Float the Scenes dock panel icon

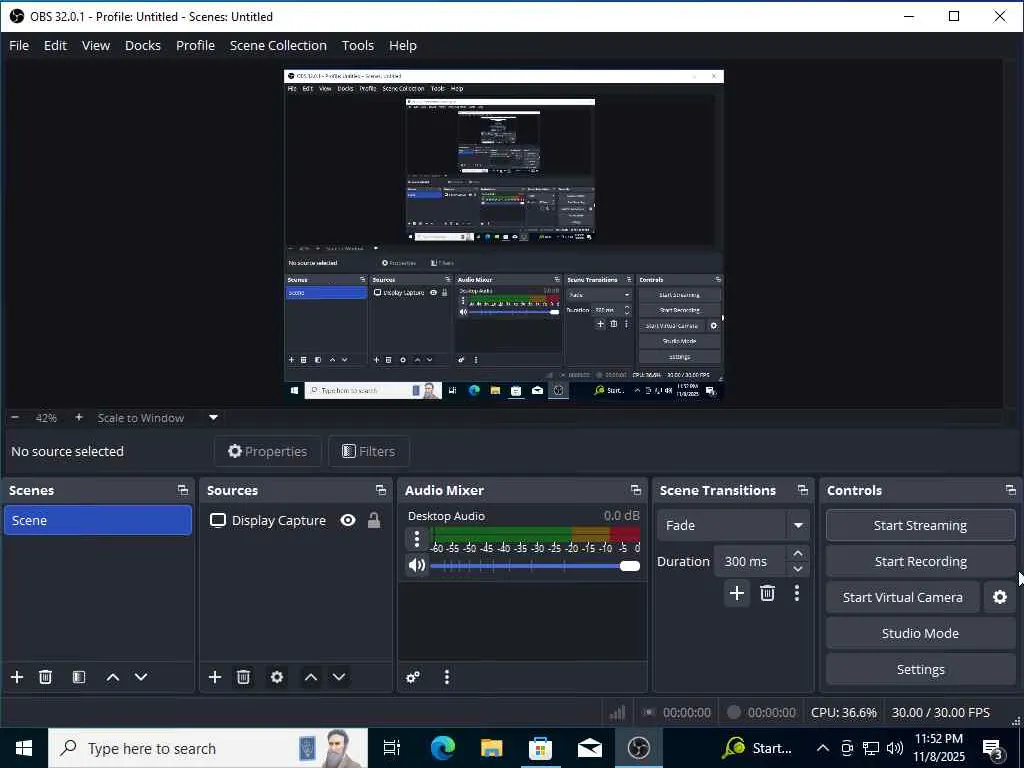coord(183,490)
